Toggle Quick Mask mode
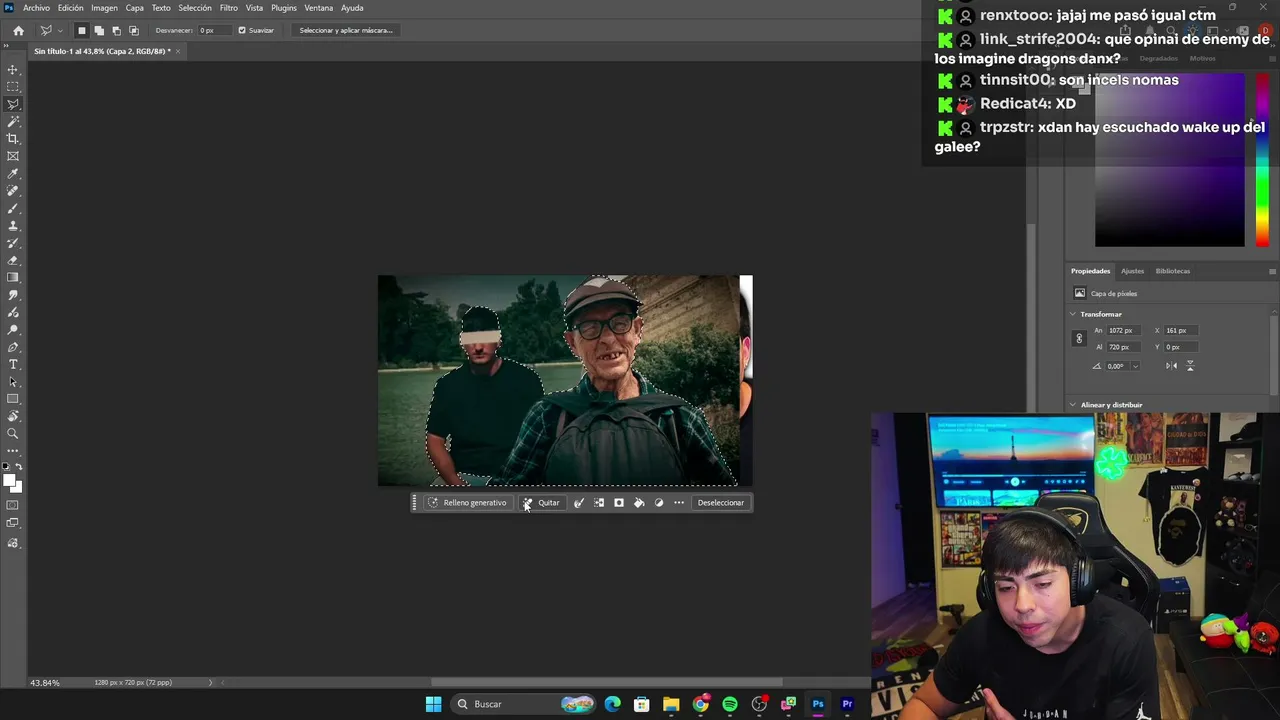 click(x=13, y=506)
